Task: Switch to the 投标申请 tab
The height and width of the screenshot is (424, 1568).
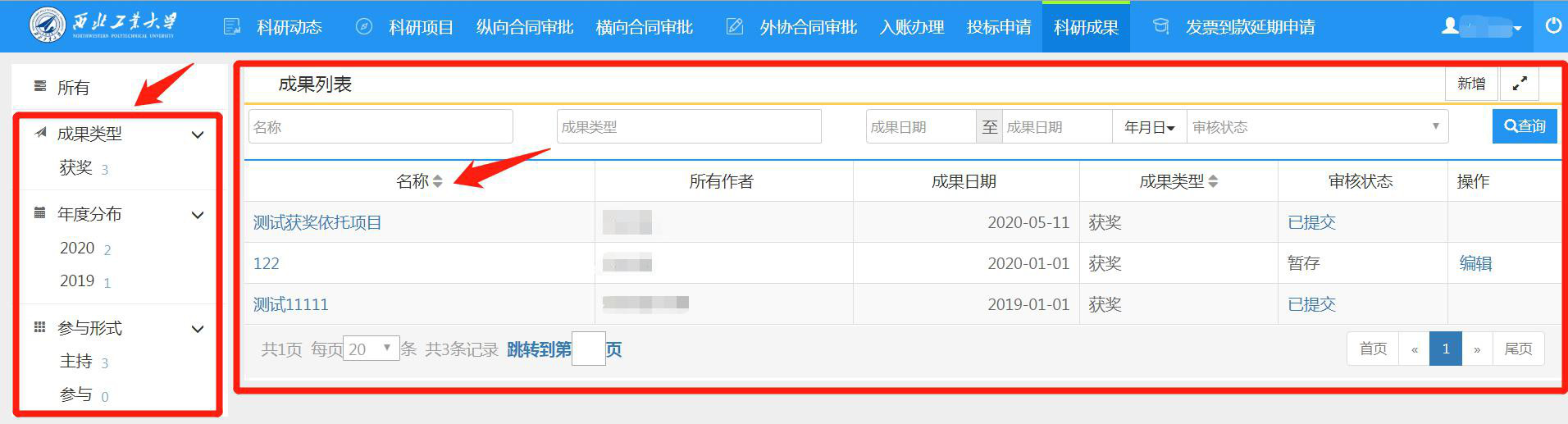Action: click(x=998, y=27)
